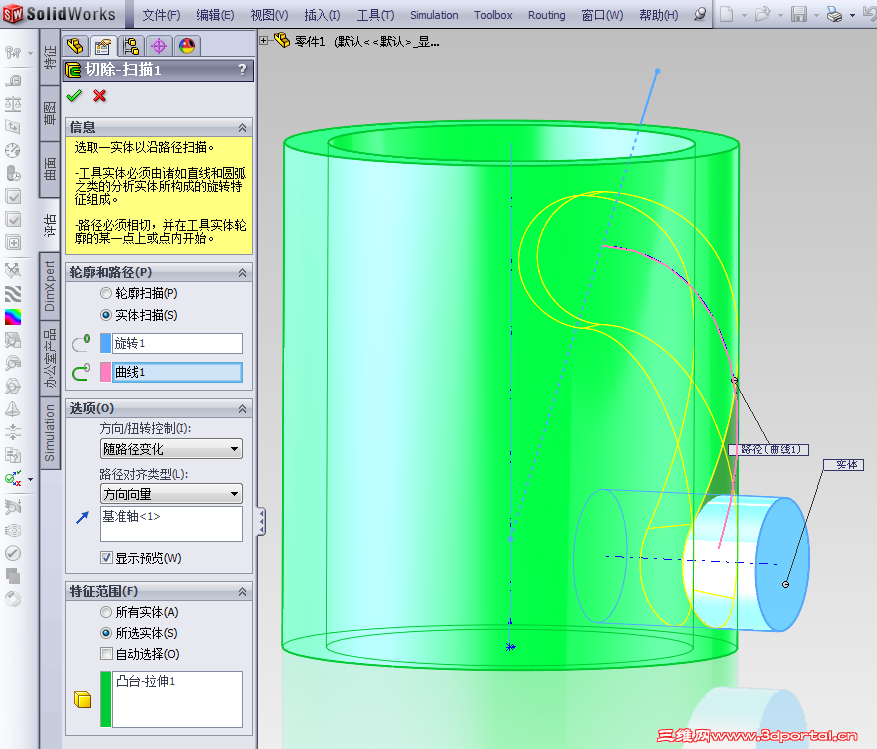Accept the cut-sweep with green checkmark
Screen dimensions: 877x749
tap(74, 96)
